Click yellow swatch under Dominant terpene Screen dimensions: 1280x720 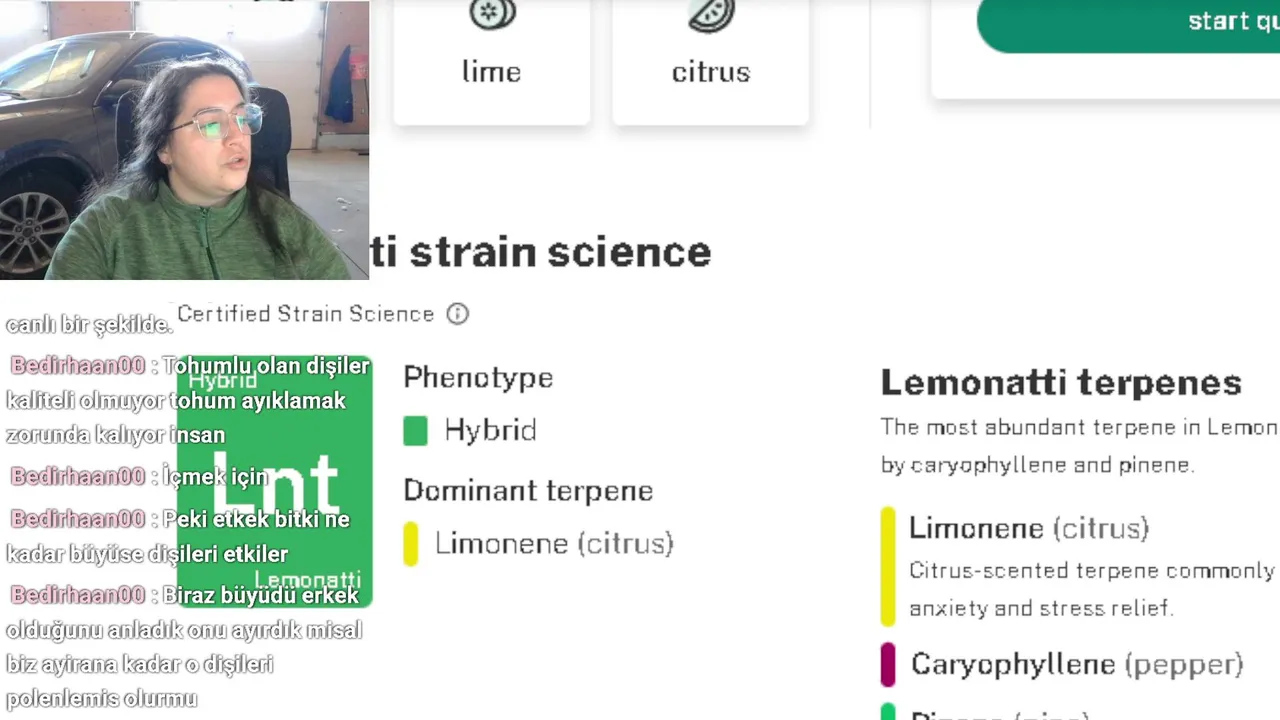410,544
